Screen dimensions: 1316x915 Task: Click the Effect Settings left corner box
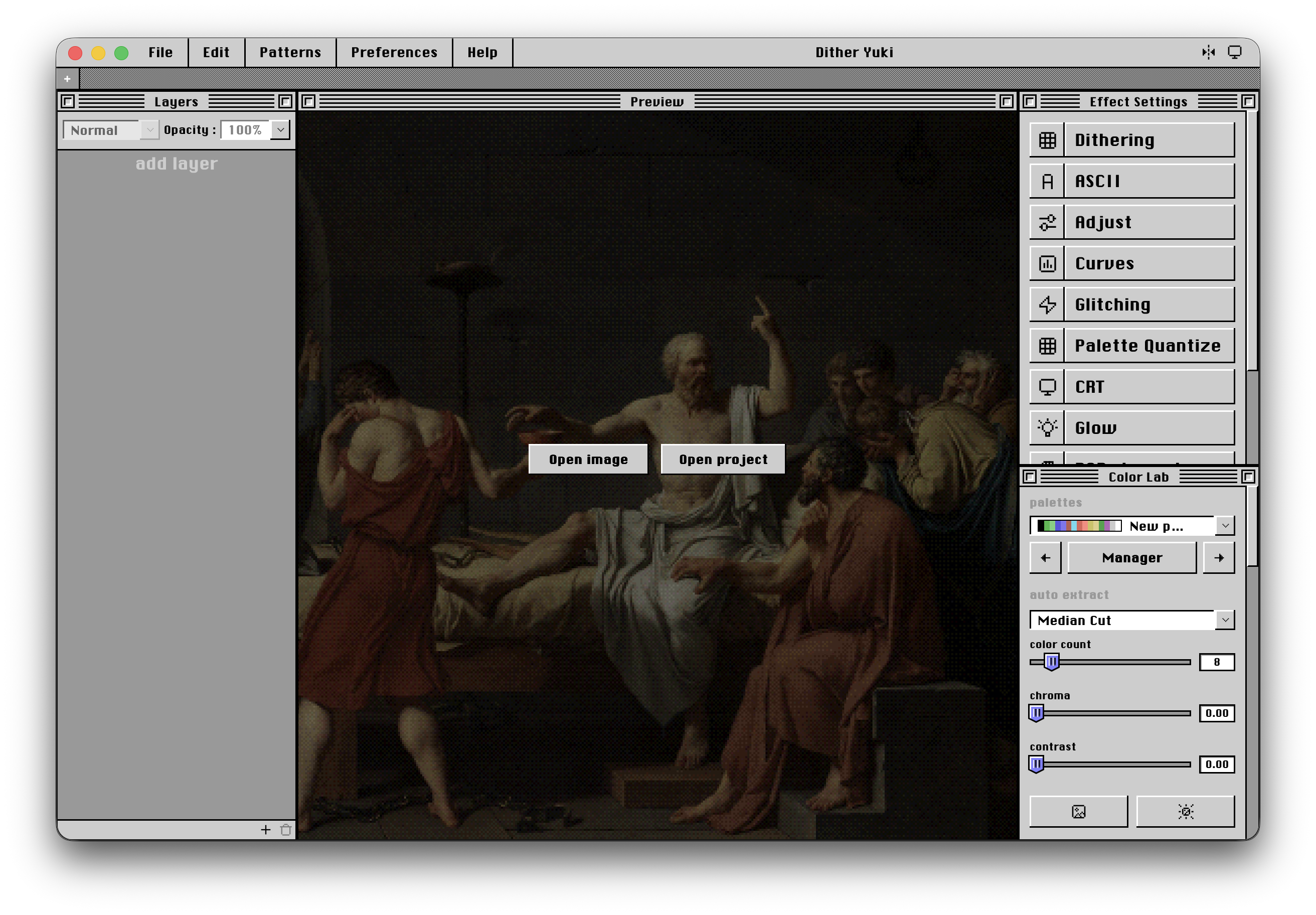(x=1030, y=101)
